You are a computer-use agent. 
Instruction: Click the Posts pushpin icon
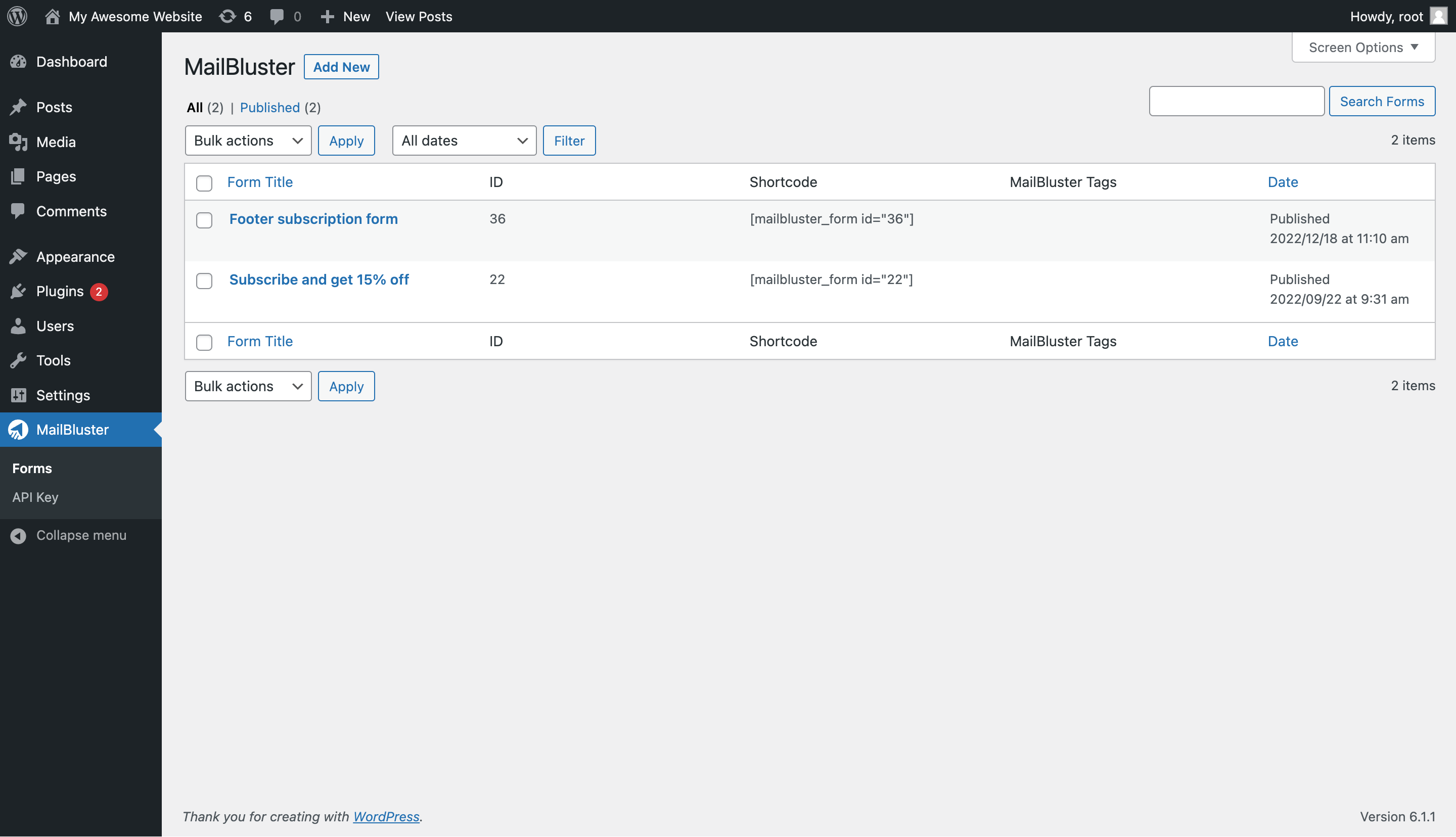click(x=18, y=107)
